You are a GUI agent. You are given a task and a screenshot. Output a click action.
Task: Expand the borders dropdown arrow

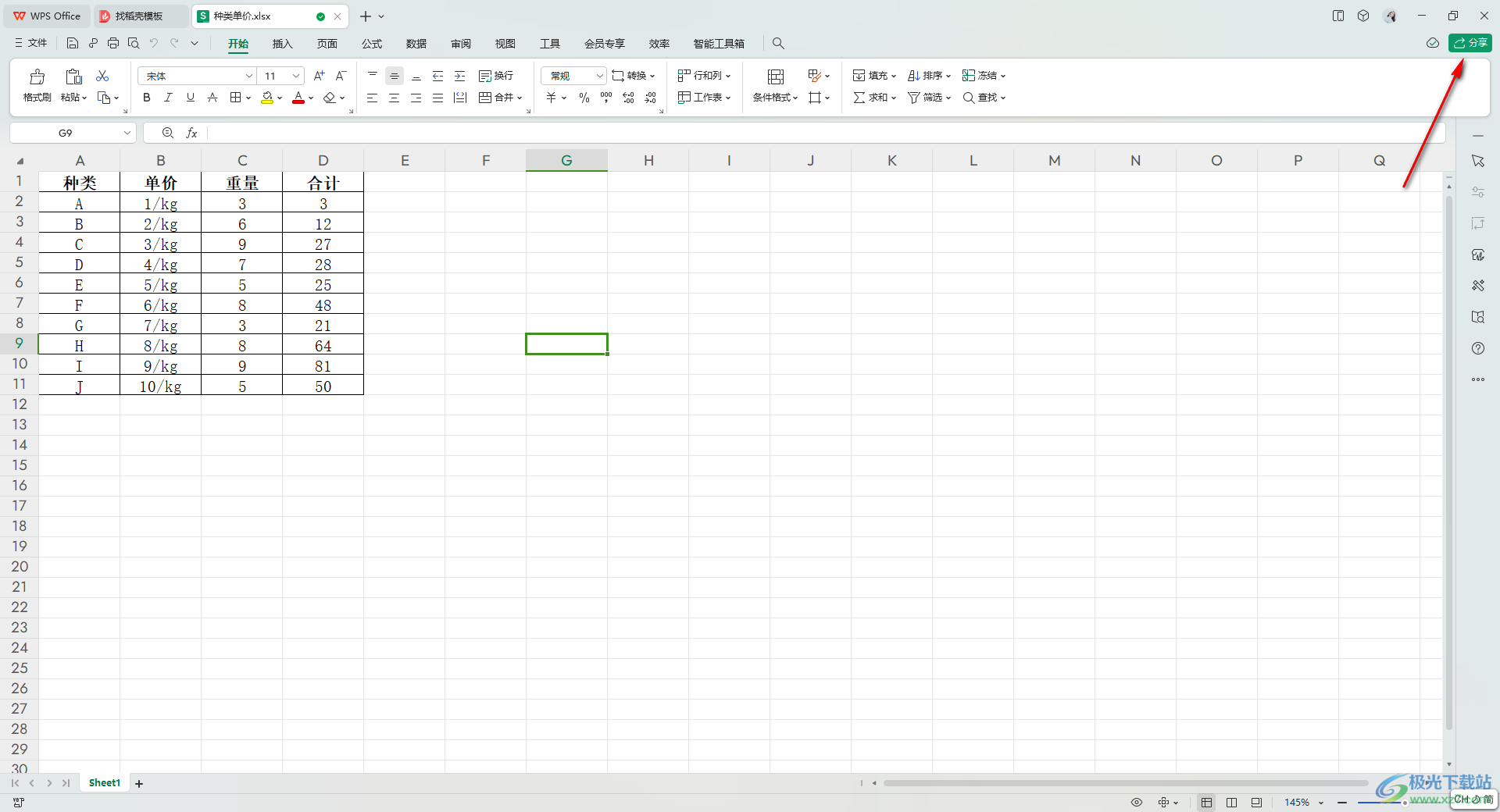248,98
